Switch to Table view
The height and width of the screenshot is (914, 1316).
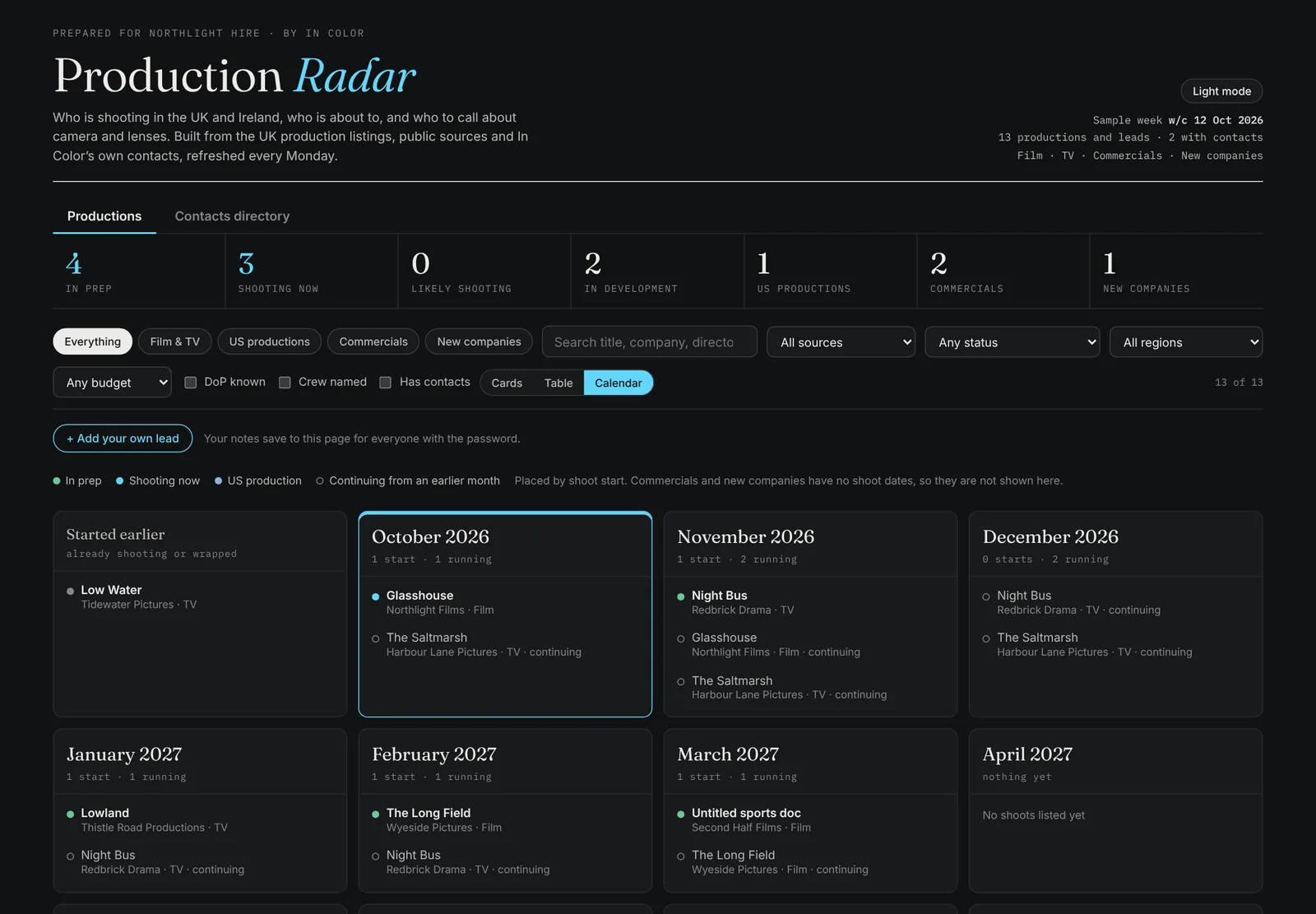(x=558, y=383)
